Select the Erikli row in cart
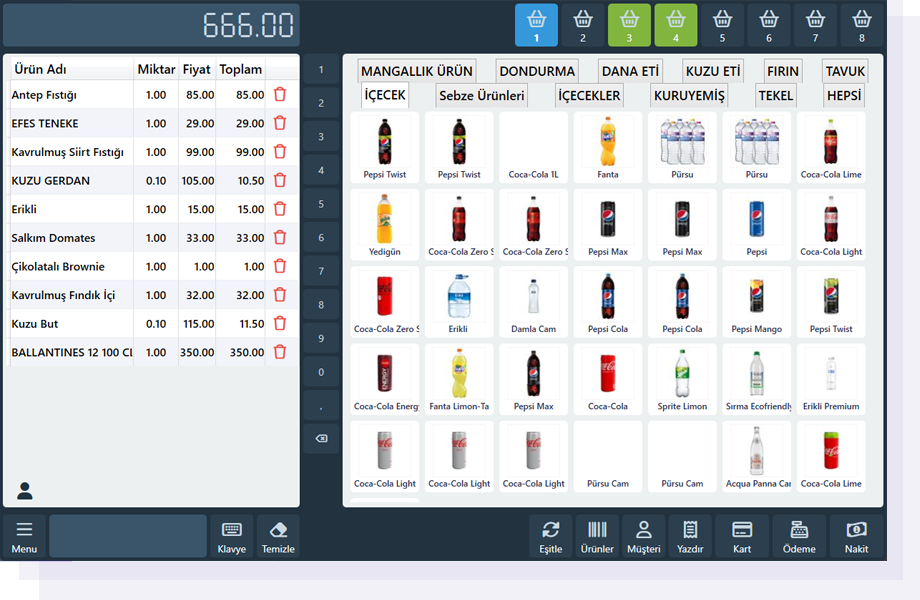The height and width of the screenshot is (600, 920). [x=151, y=209]
